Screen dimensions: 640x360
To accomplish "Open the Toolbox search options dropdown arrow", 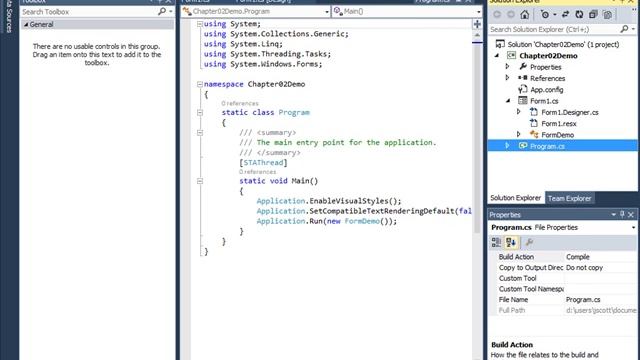I will (x=171, y=11).
